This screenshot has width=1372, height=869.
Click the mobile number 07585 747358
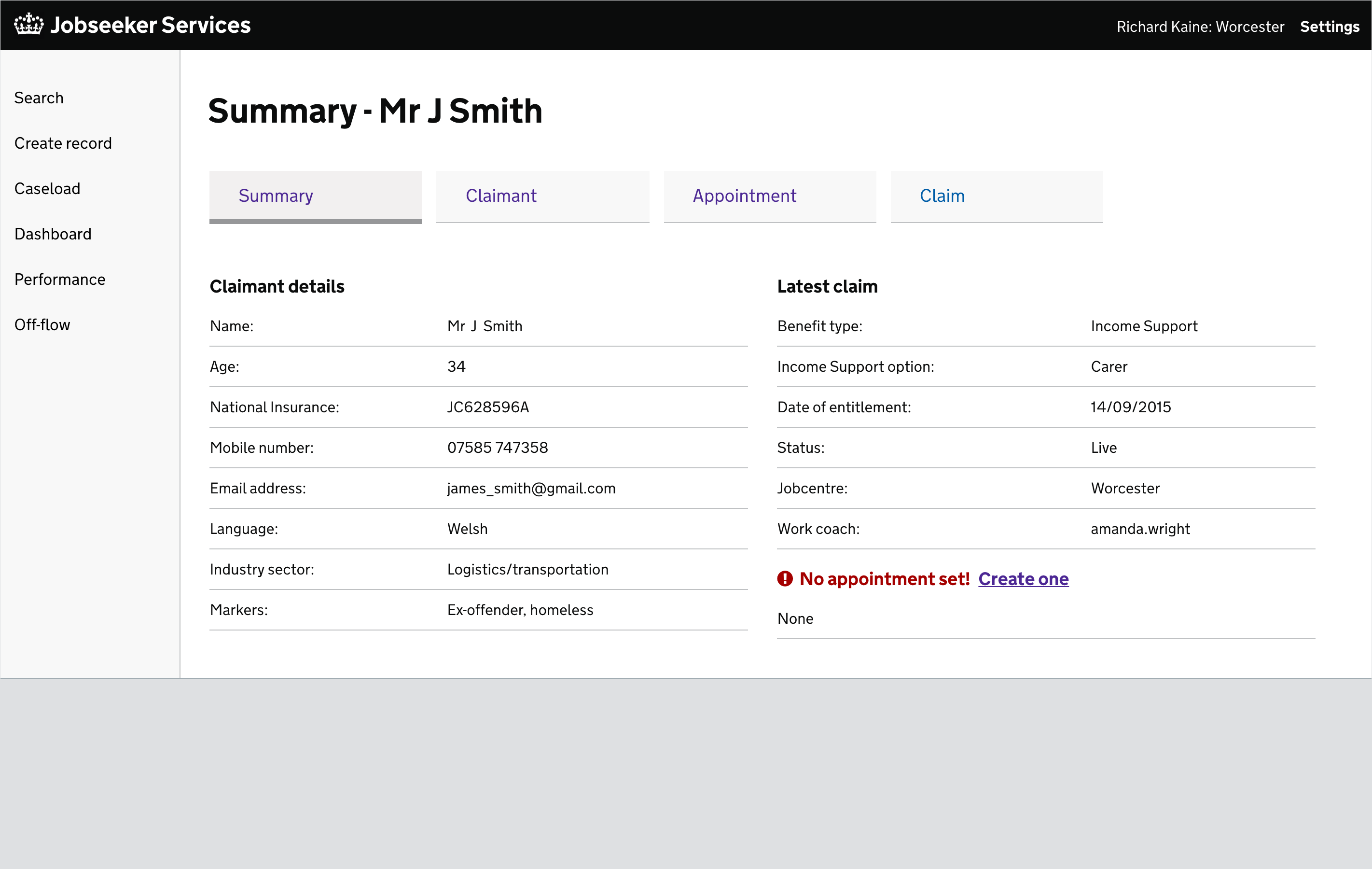pyautogui.click(x=497, y=448)
